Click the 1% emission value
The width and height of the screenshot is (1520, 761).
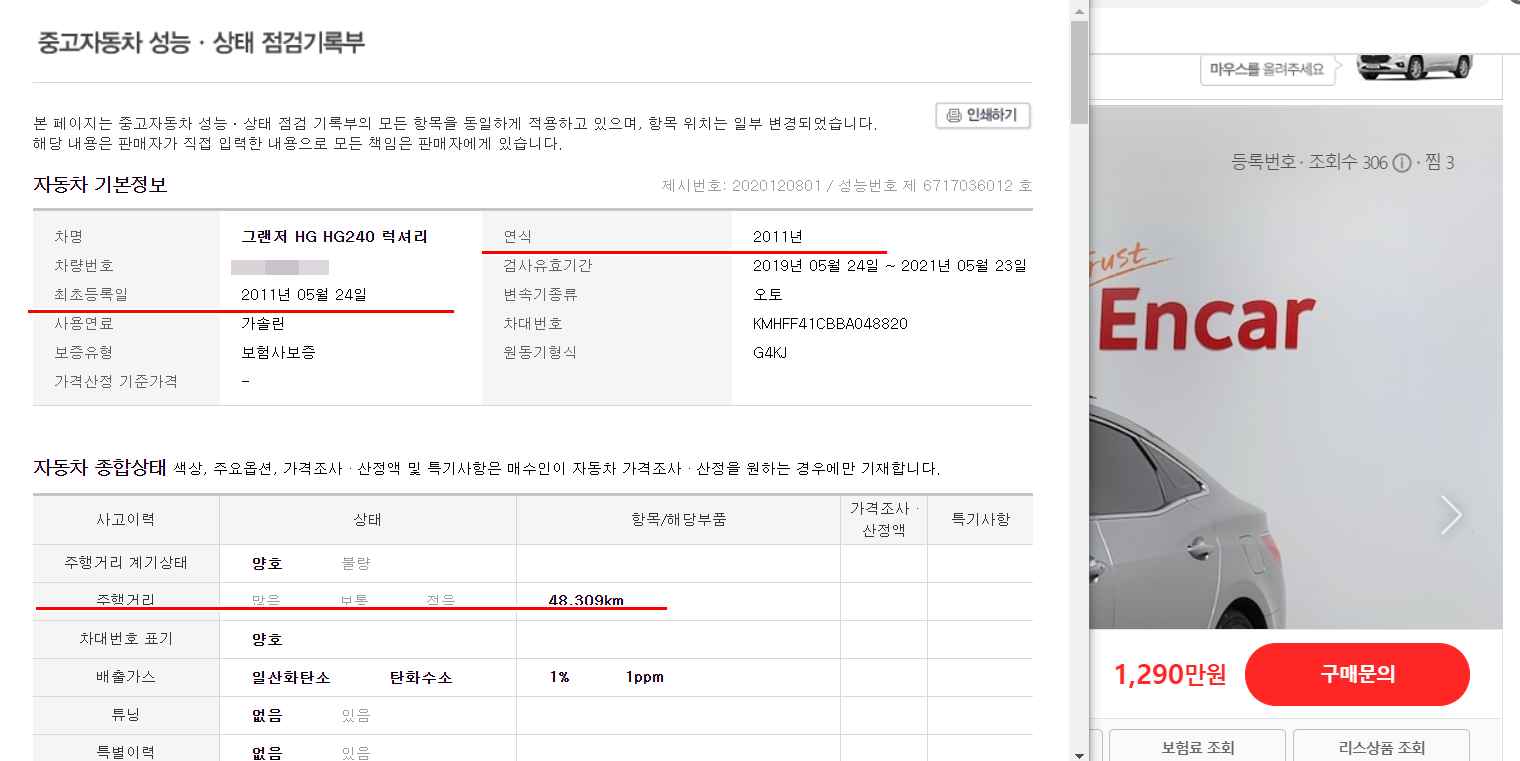[x=559, y=677]
